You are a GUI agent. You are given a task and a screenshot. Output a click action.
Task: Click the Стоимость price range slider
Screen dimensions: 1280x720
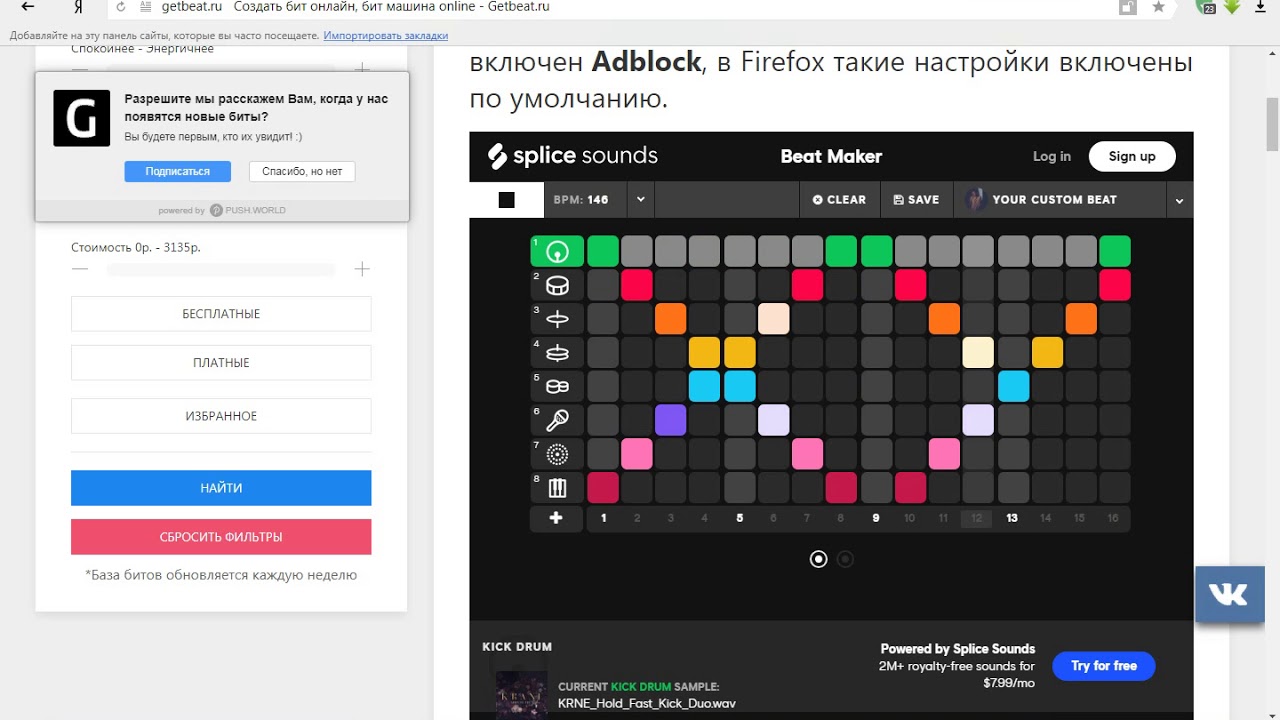[x=221, y=270]
